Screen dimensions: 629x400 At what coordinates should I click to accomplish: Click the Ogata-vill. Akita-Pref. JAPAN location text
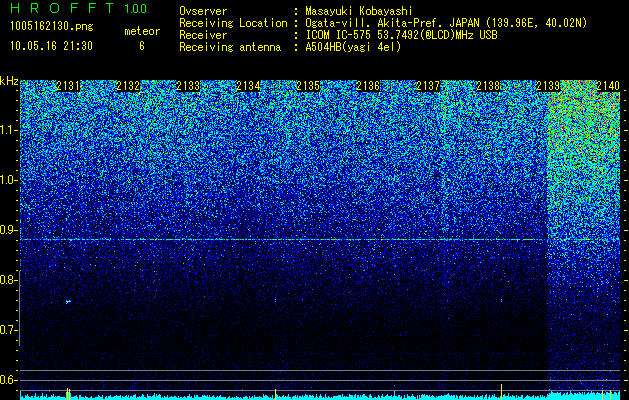click(446, 23)
